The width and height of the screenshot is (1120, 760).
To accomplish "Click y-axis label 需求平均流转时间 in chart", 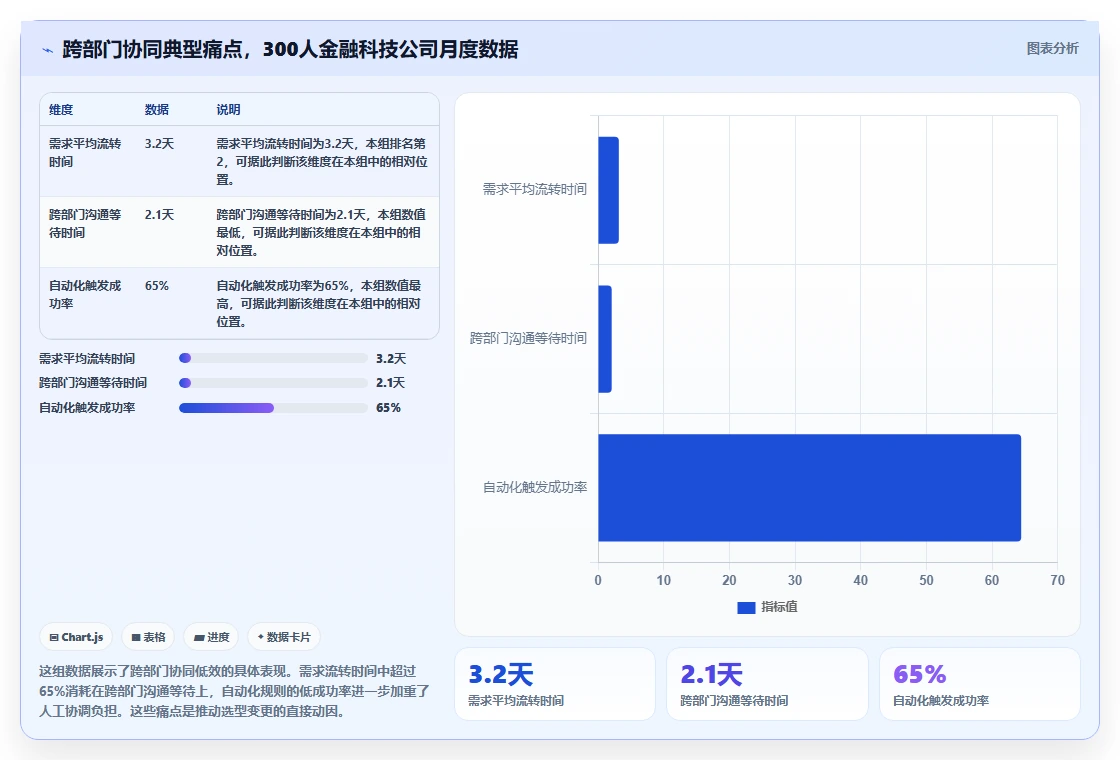I will coord(535,189).
